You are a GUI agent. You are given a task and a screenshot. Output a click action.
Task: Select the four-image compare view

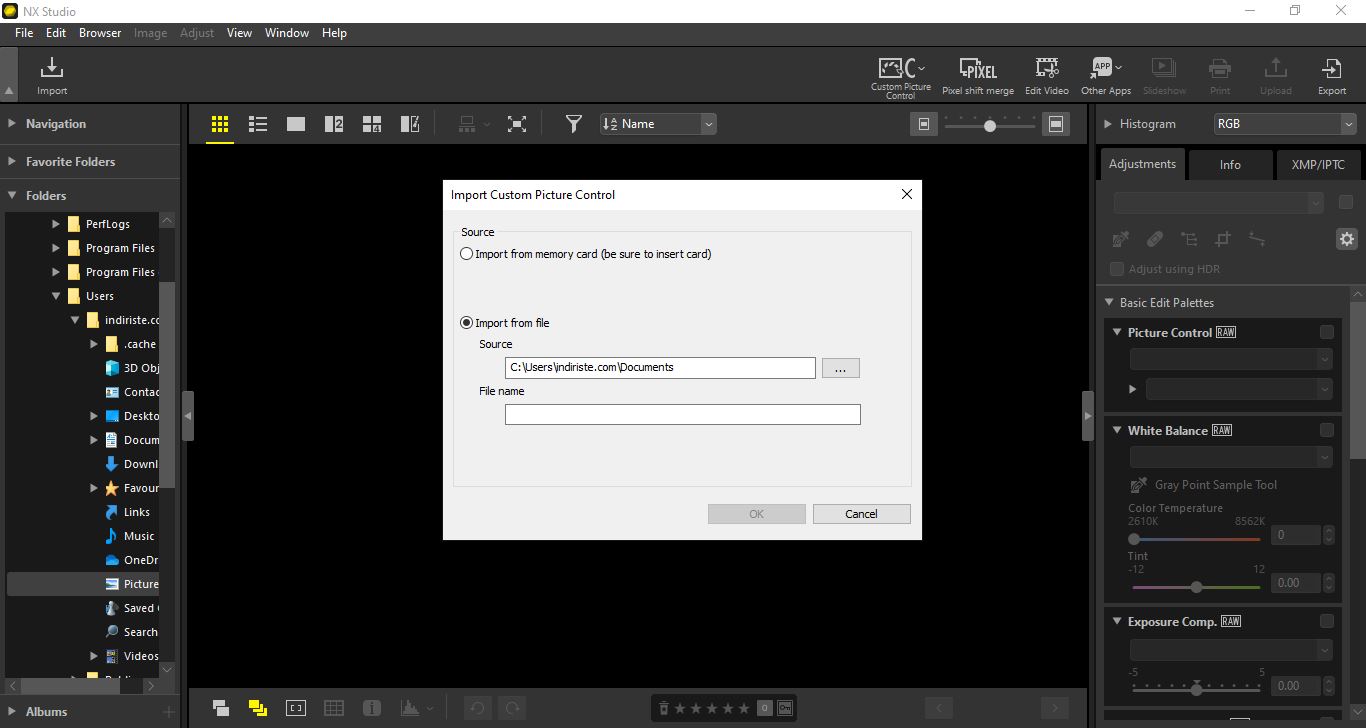pyautogui.click(x=372, y=124)
